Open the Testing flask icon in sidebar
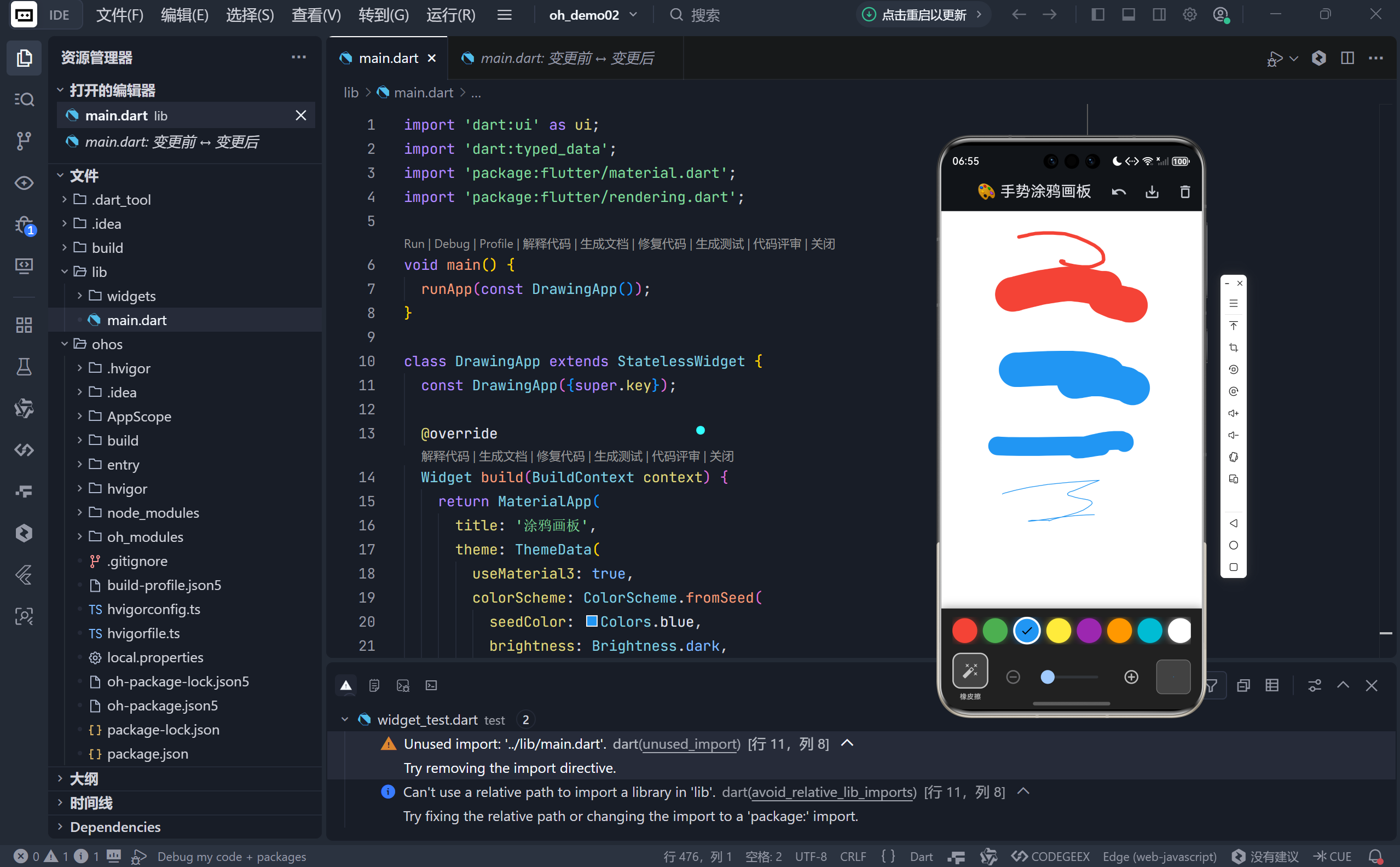Viewport: 1400px width, 867px height. (24, 366)
